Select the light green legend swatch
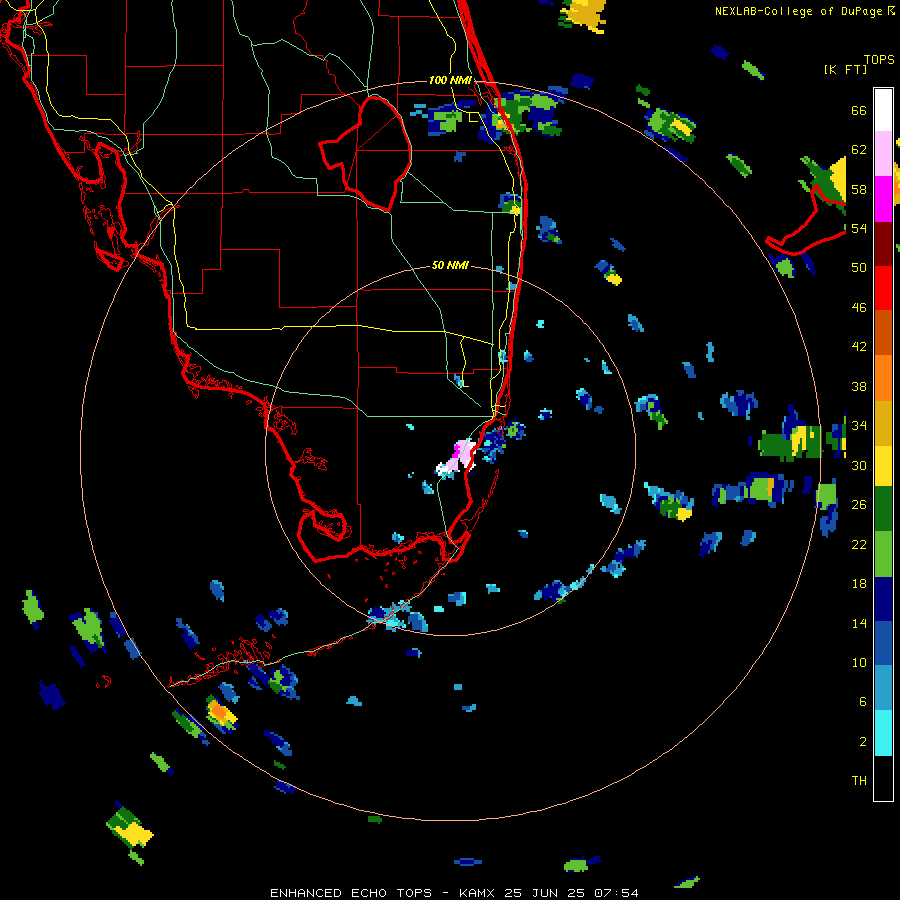 point(883,554)
